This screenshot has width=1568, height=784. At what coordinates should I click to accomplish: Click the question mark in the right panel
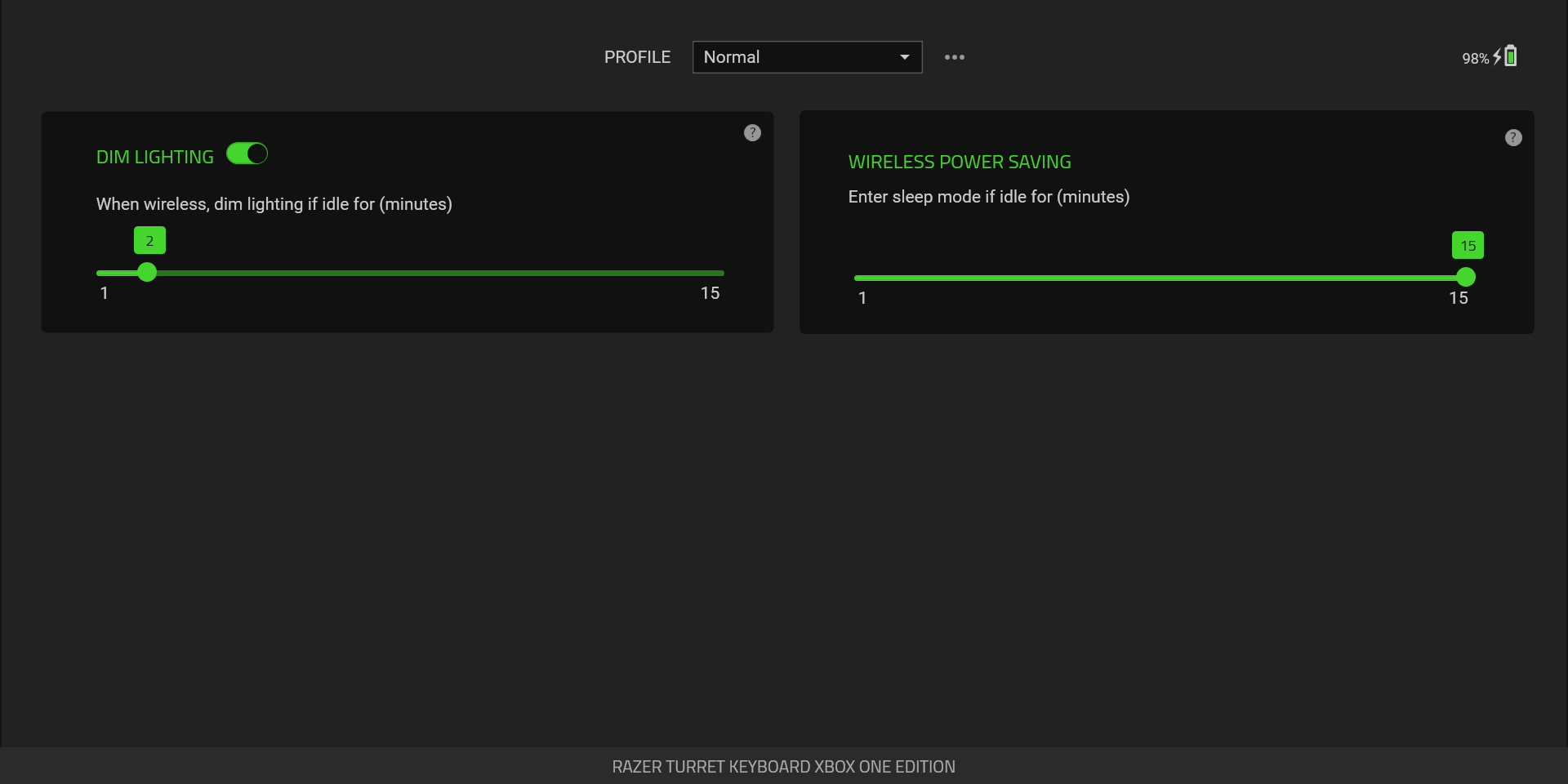point(1513,137)
